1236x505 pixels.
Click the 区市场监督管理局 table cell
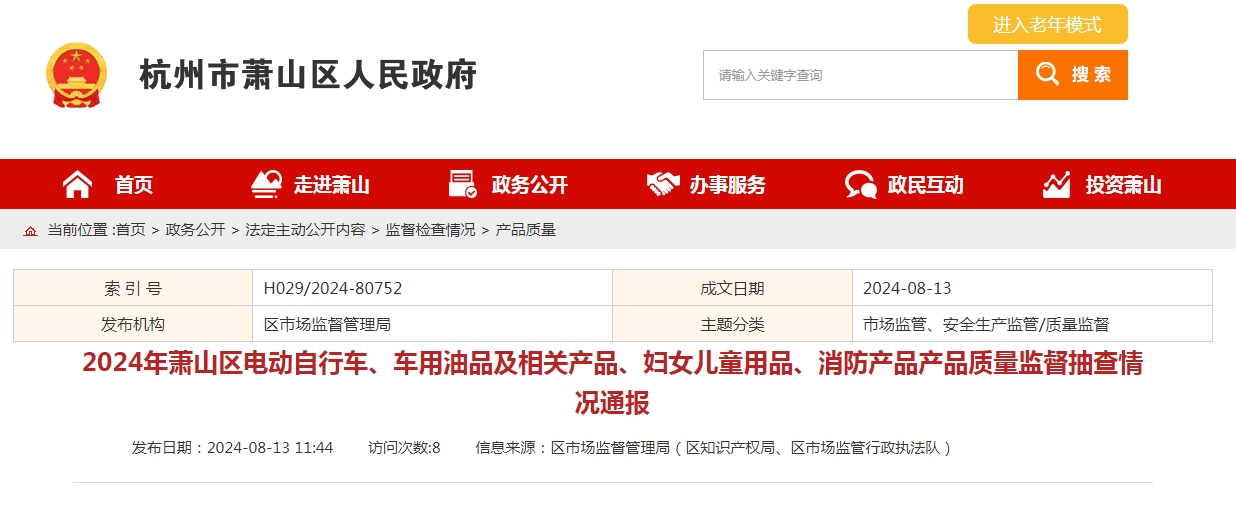tap(432, 324)
